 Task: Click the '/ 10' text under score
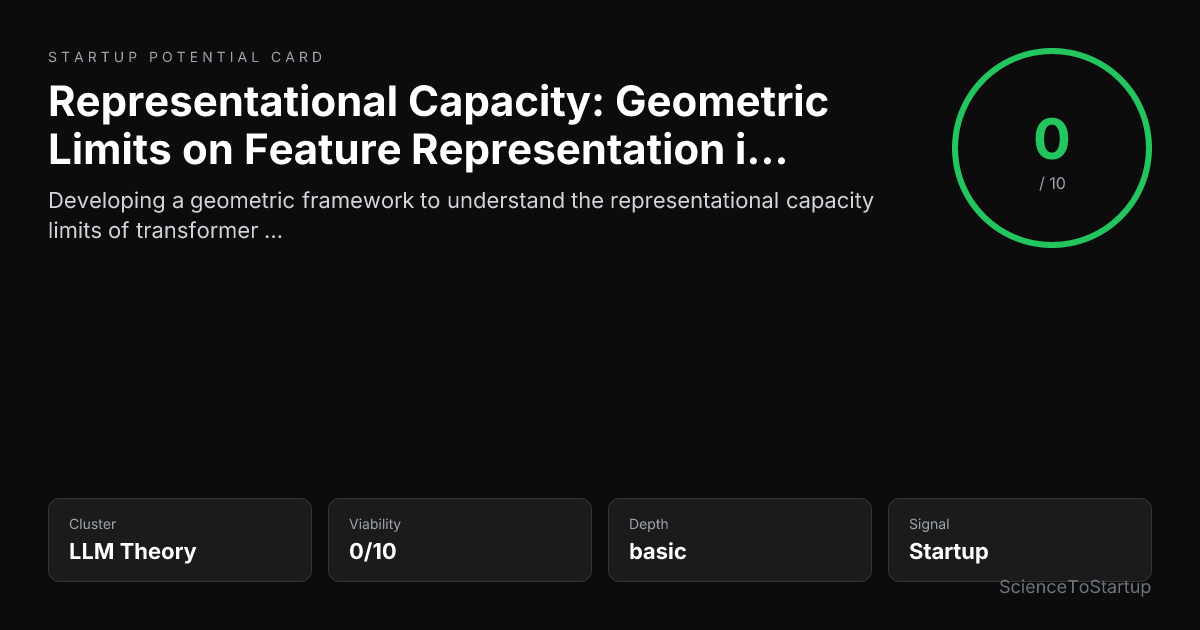point(1052,184)
